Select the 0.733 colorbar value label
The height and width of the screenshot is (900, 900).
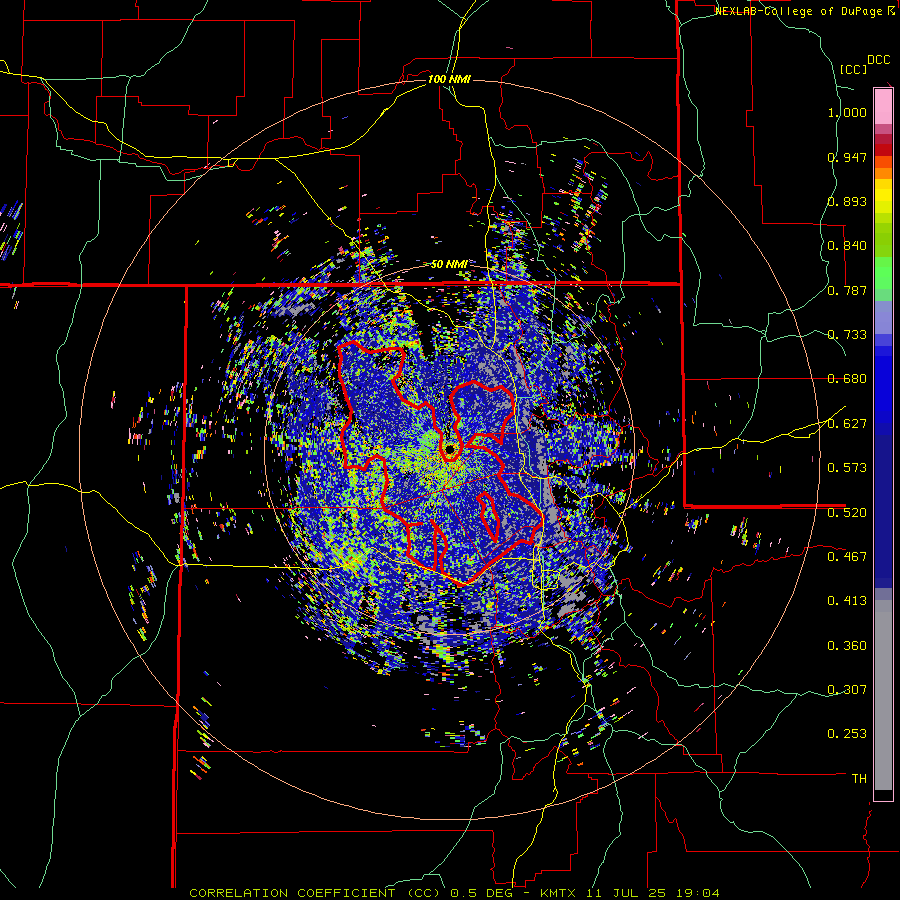click(x=847, y=335)
